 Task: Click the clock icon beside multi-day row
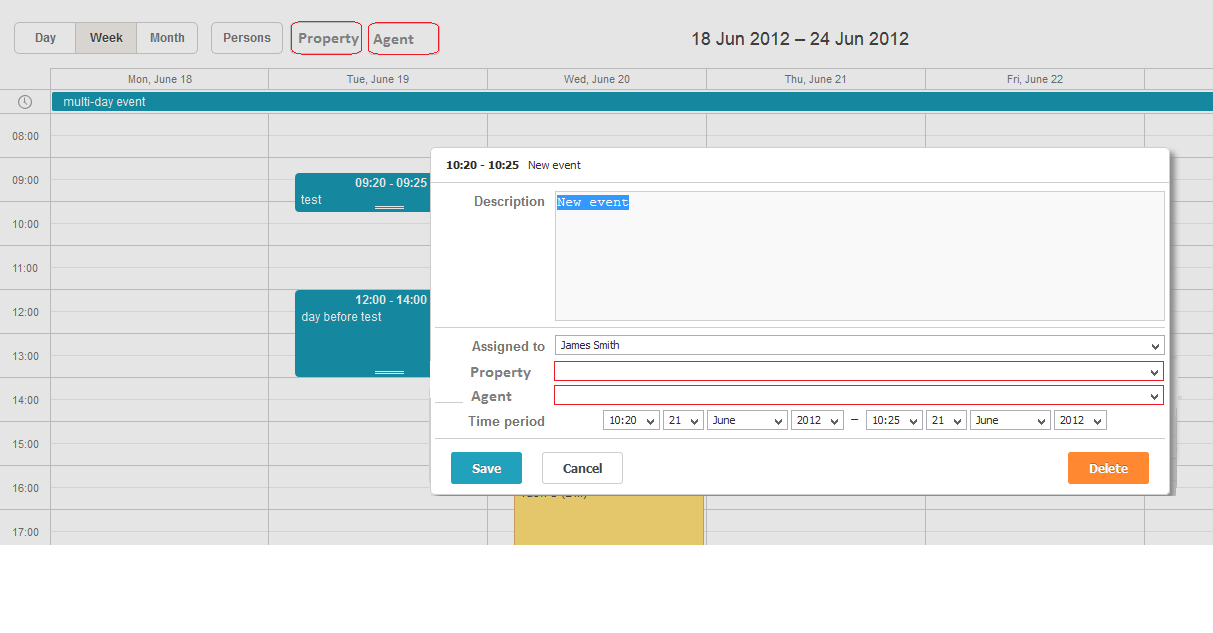(x=25, y=102)
